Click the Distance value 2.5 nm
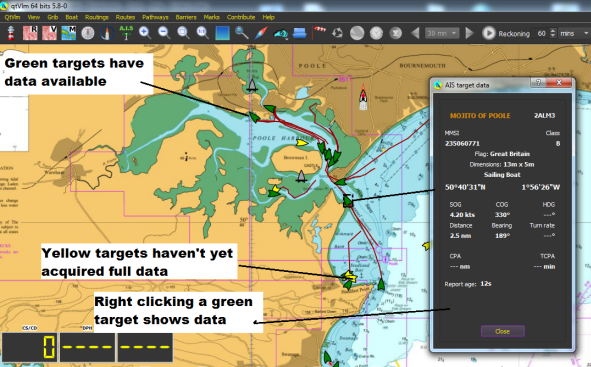 460,236
